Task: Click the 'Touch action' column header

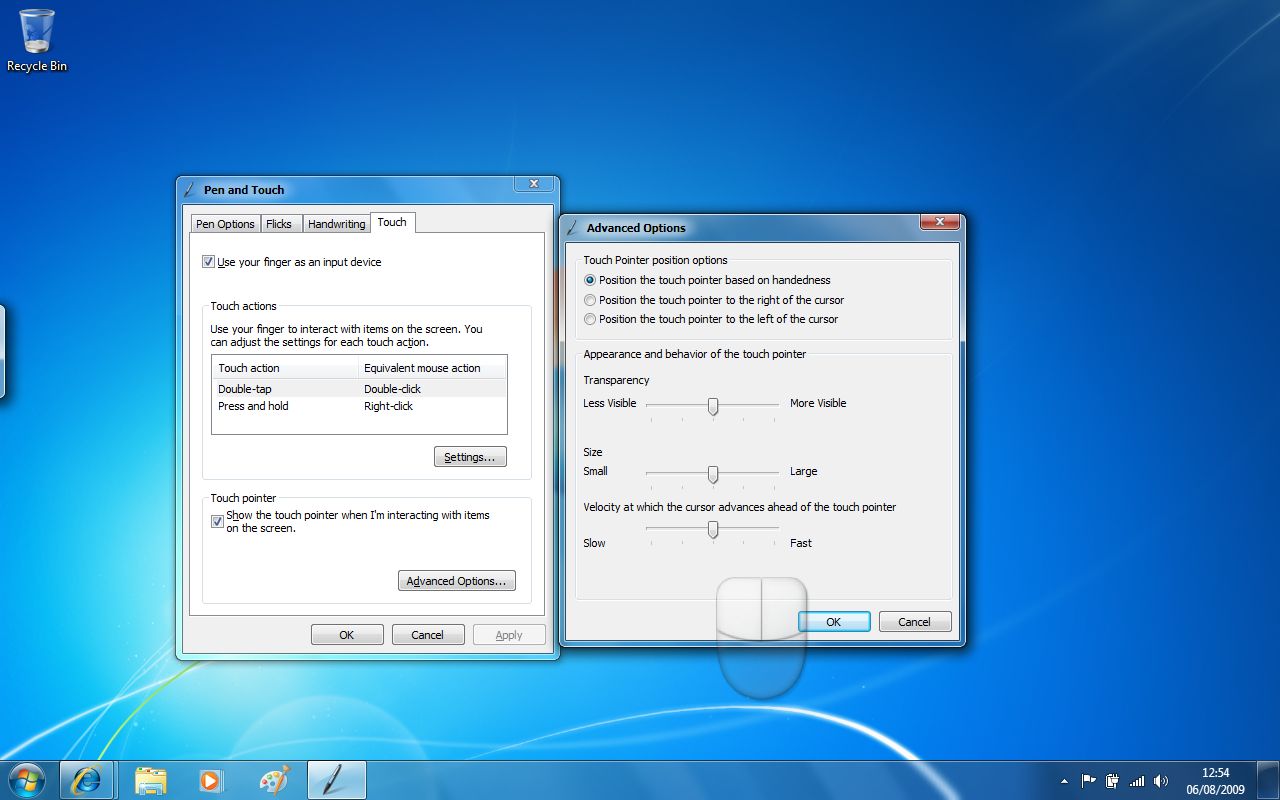Action: (x=285, y=368)
